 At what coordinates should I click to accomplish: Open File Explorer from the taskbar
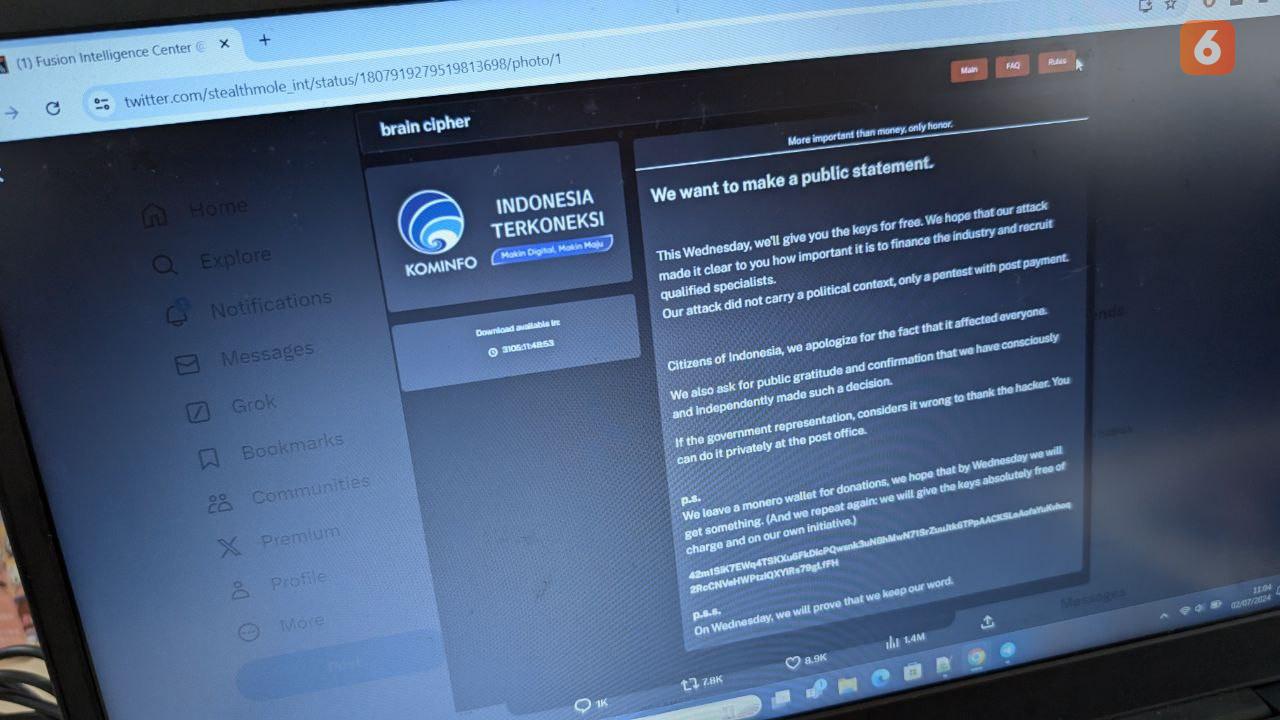(848, 685)
